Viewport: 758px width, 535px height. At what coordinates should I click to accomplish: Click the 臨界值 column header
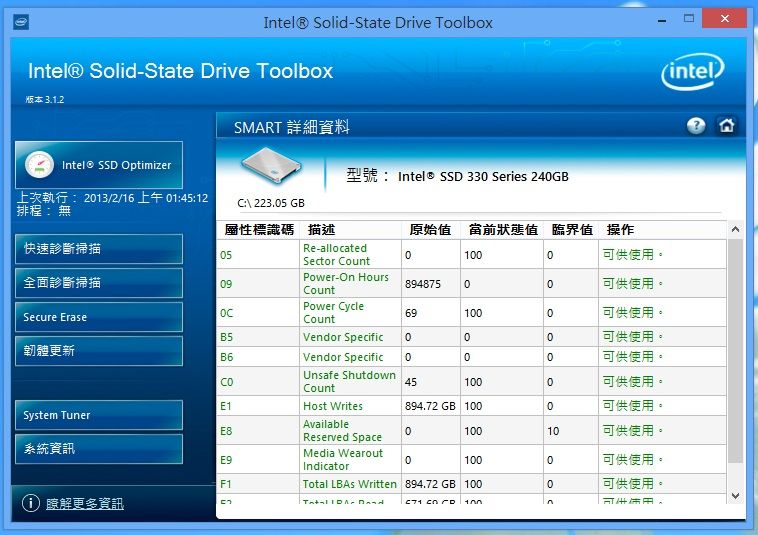point(572,230)
